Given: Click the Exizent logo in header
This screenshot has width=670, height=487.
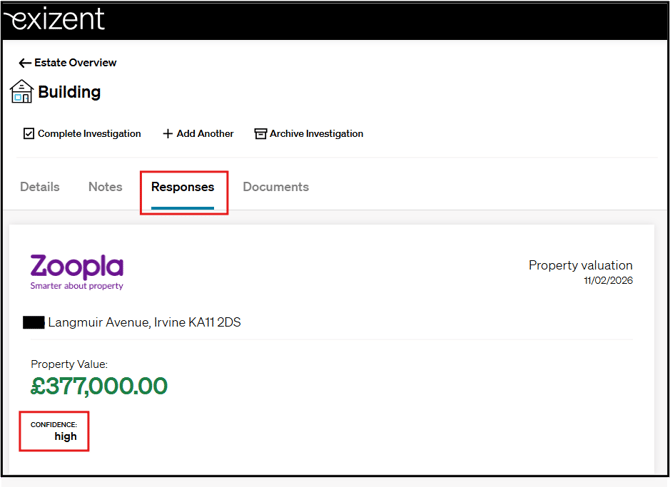Looking at the screenshot, I should coord(54,19).
